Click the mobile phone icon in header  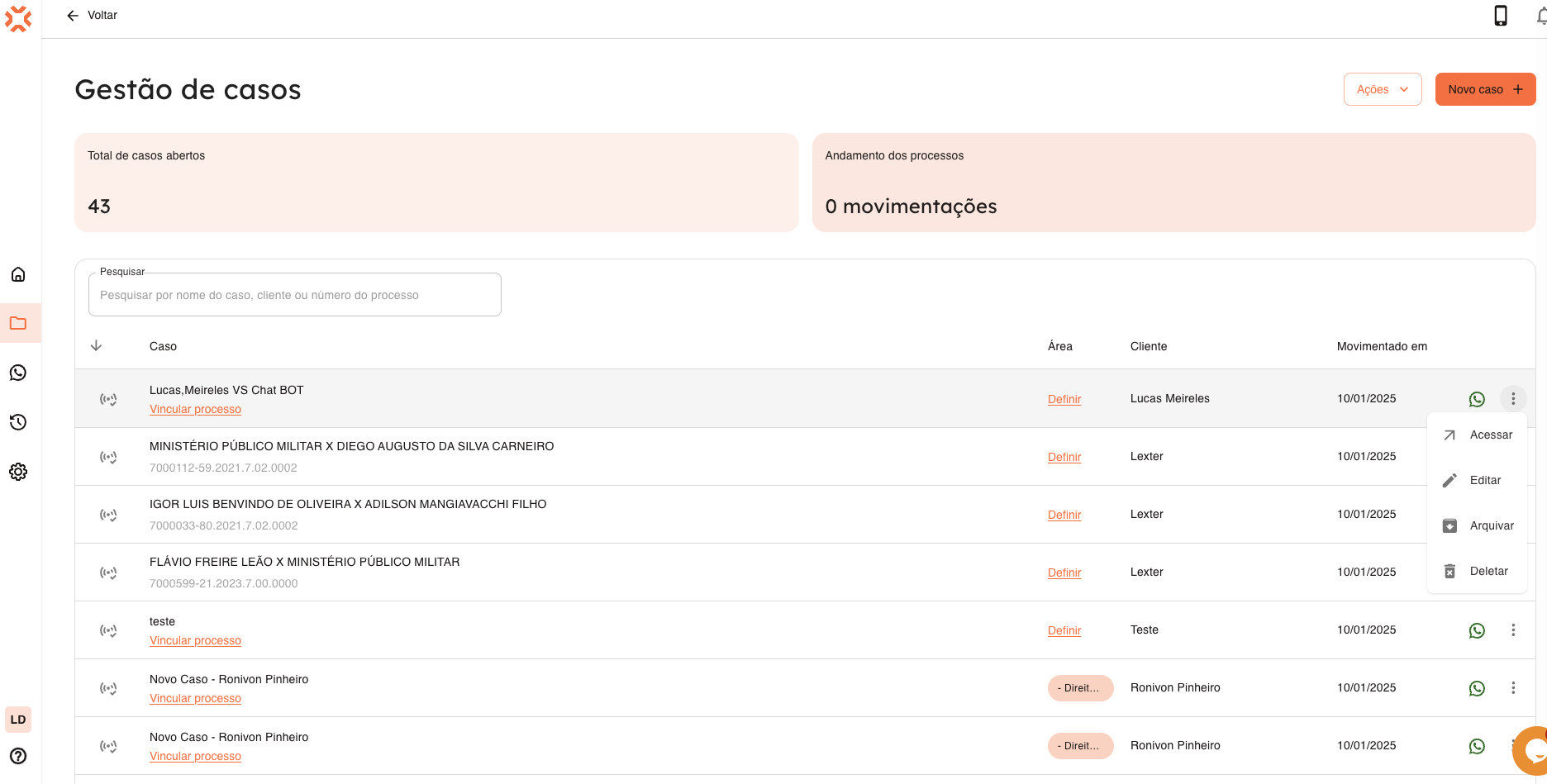pos(1500,16)
